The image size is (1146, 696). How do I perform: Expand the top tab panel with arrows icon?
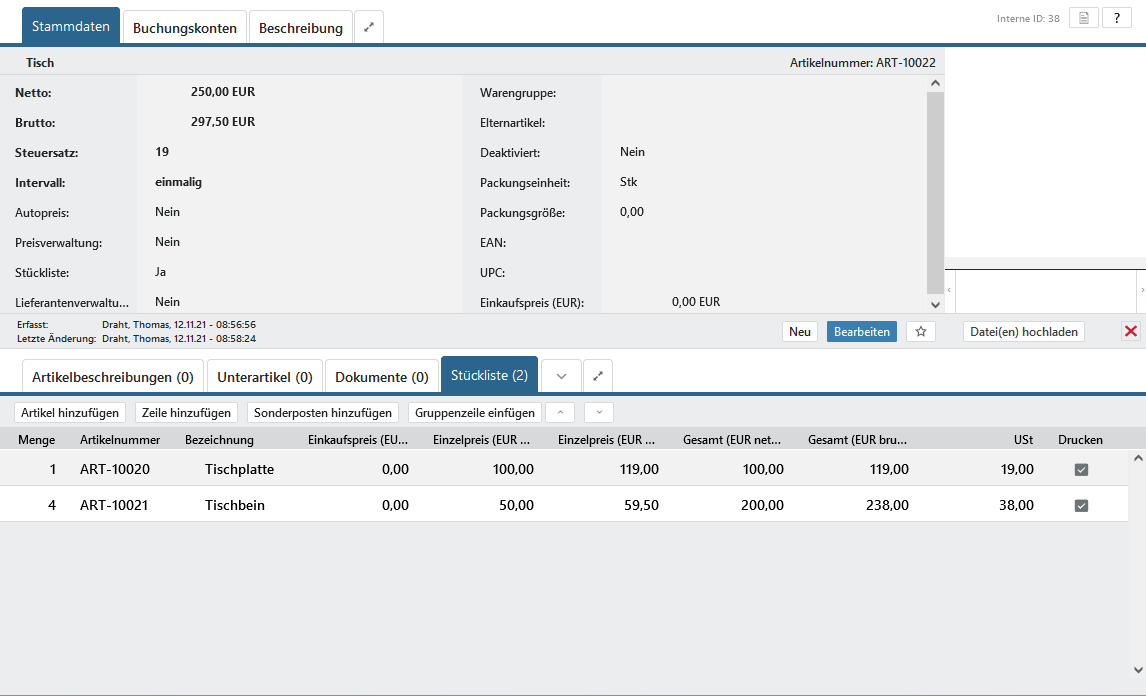(x=369, y=28)
